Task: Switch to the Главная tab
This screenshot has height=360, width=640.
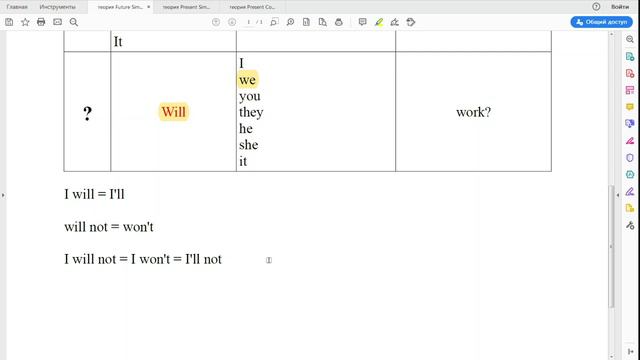Action: click(17, 7)
